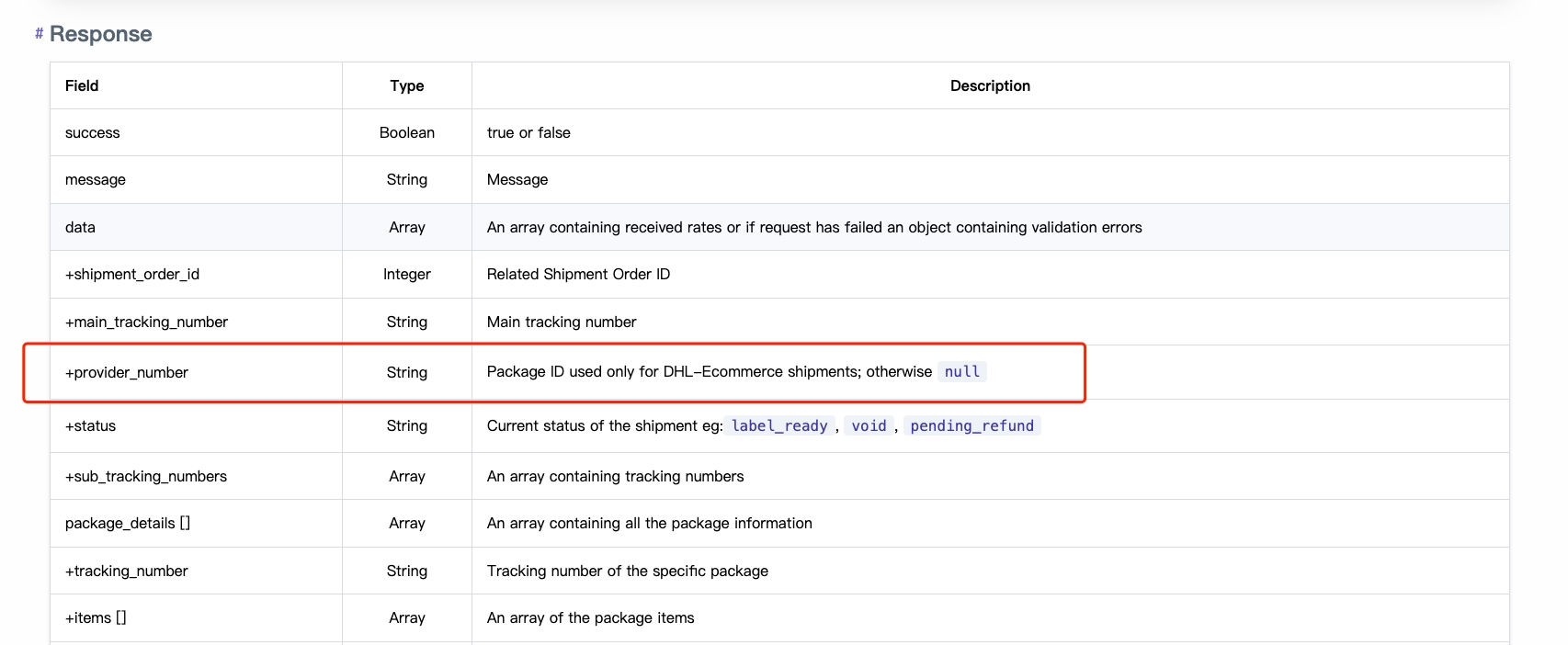Click the null code tag
The height and width of the screenshot is (645, 1568).
pyautogui.click(x=961, y=371)
